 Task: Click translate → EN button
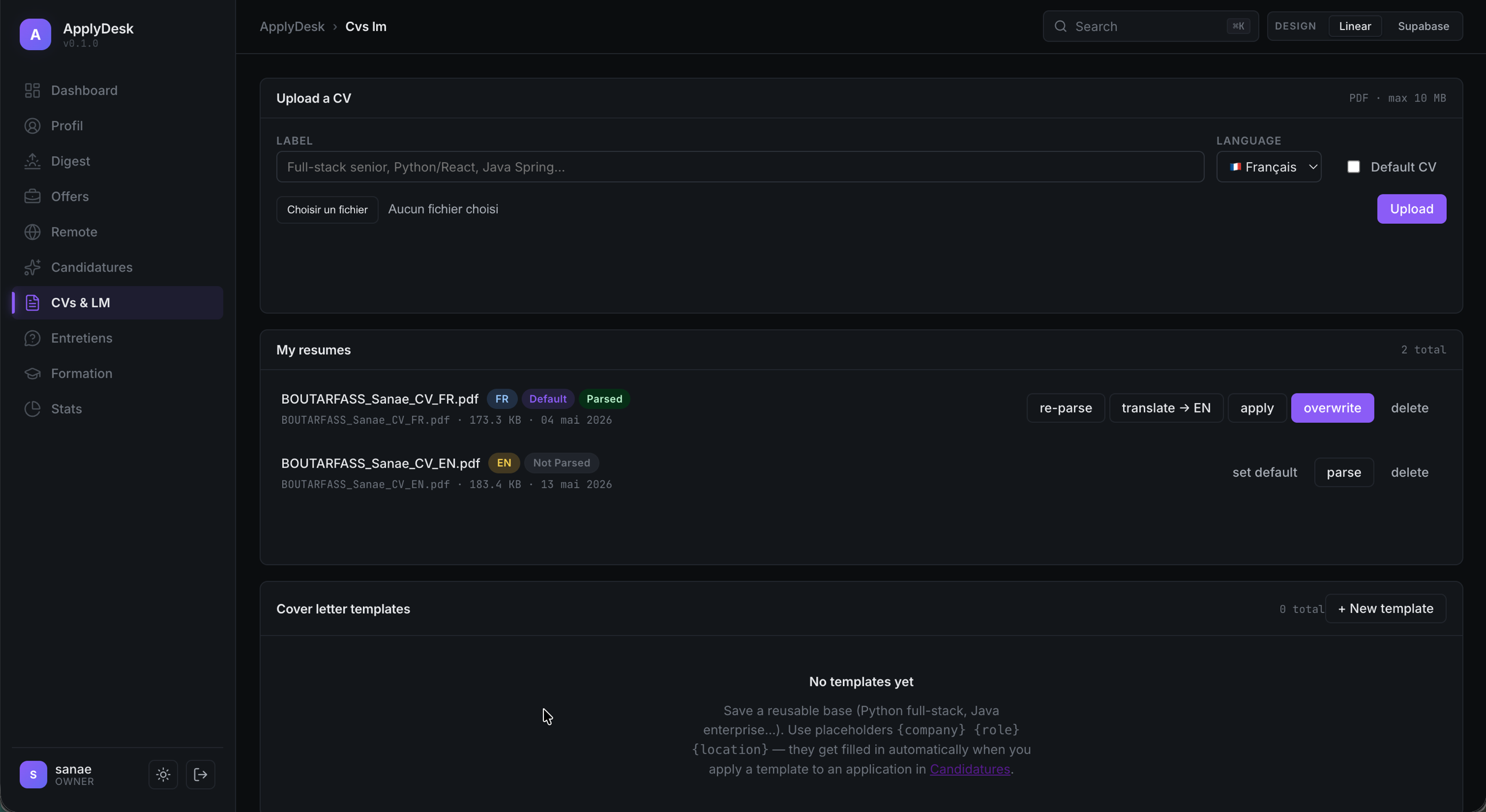click(x=1166, y=408)
